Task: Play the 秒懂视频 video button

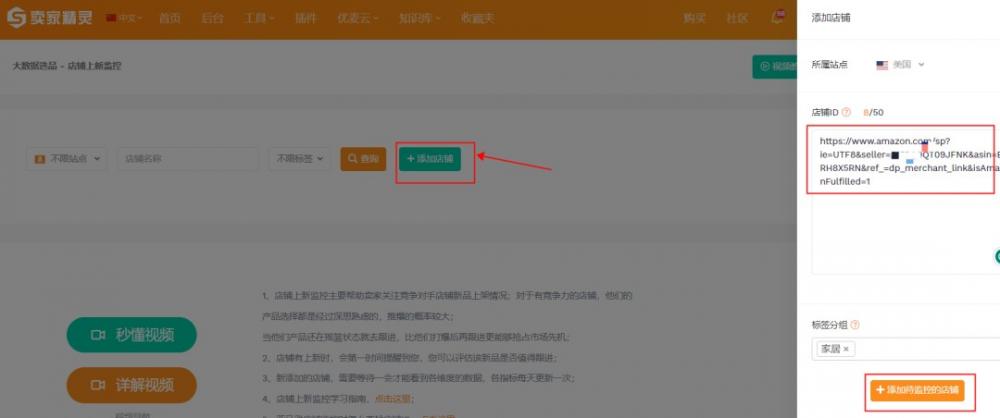Action: [131, 335]
